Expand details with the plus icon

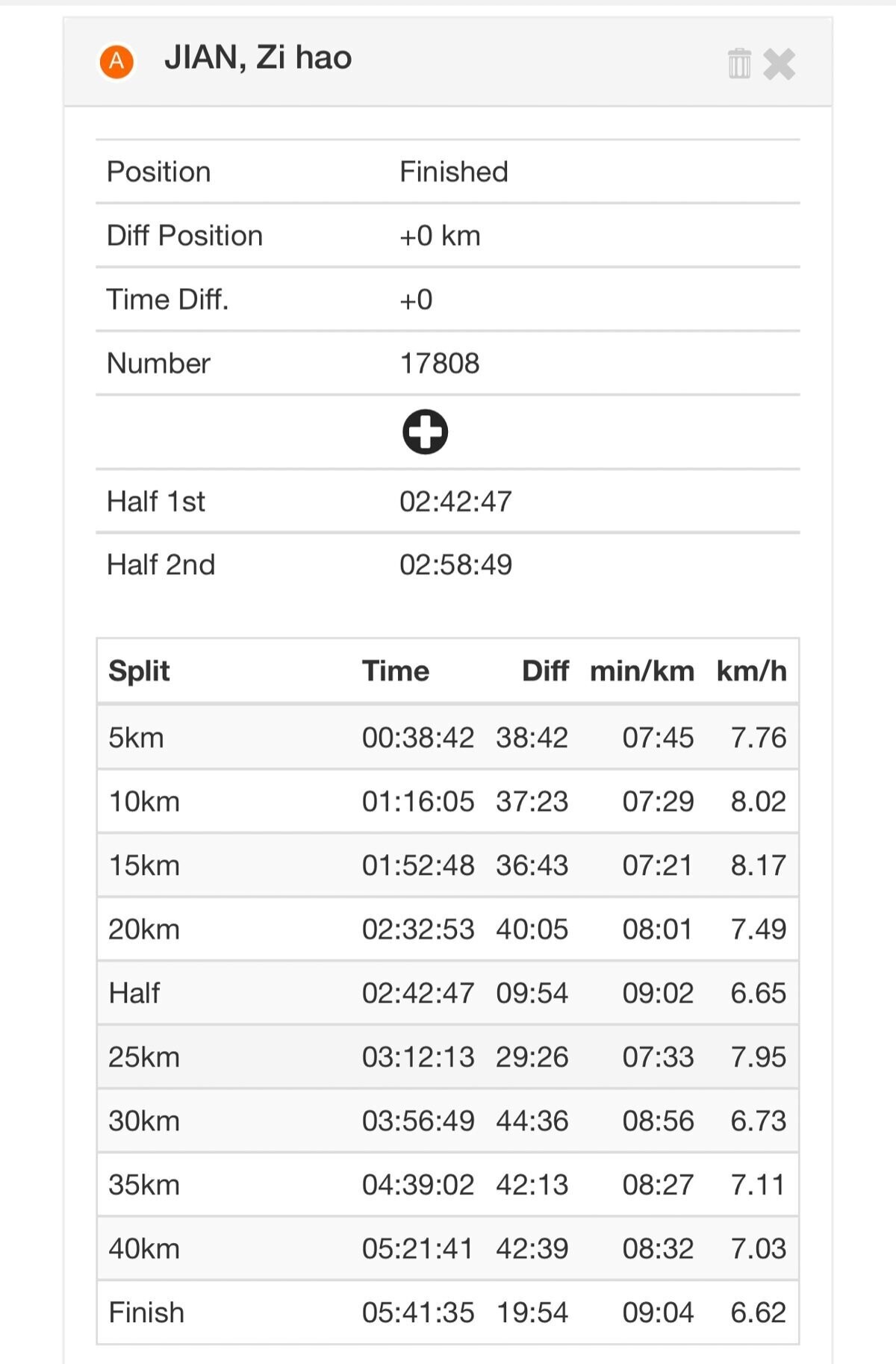[x=425, y=432]
